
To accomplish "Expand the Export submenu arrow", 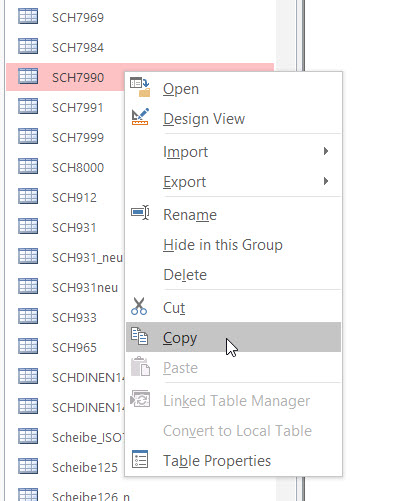I will 326,181.
